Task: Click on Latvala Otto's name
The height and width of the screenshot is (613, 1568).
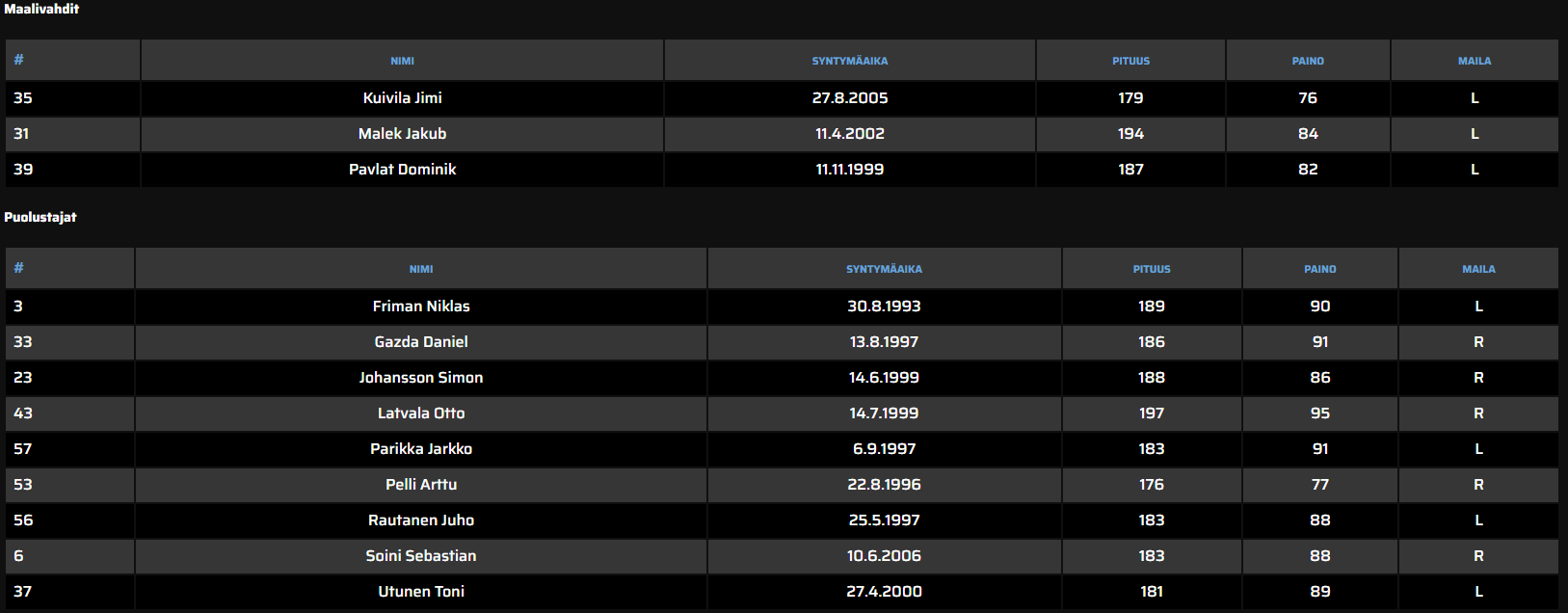Action: 421,413
